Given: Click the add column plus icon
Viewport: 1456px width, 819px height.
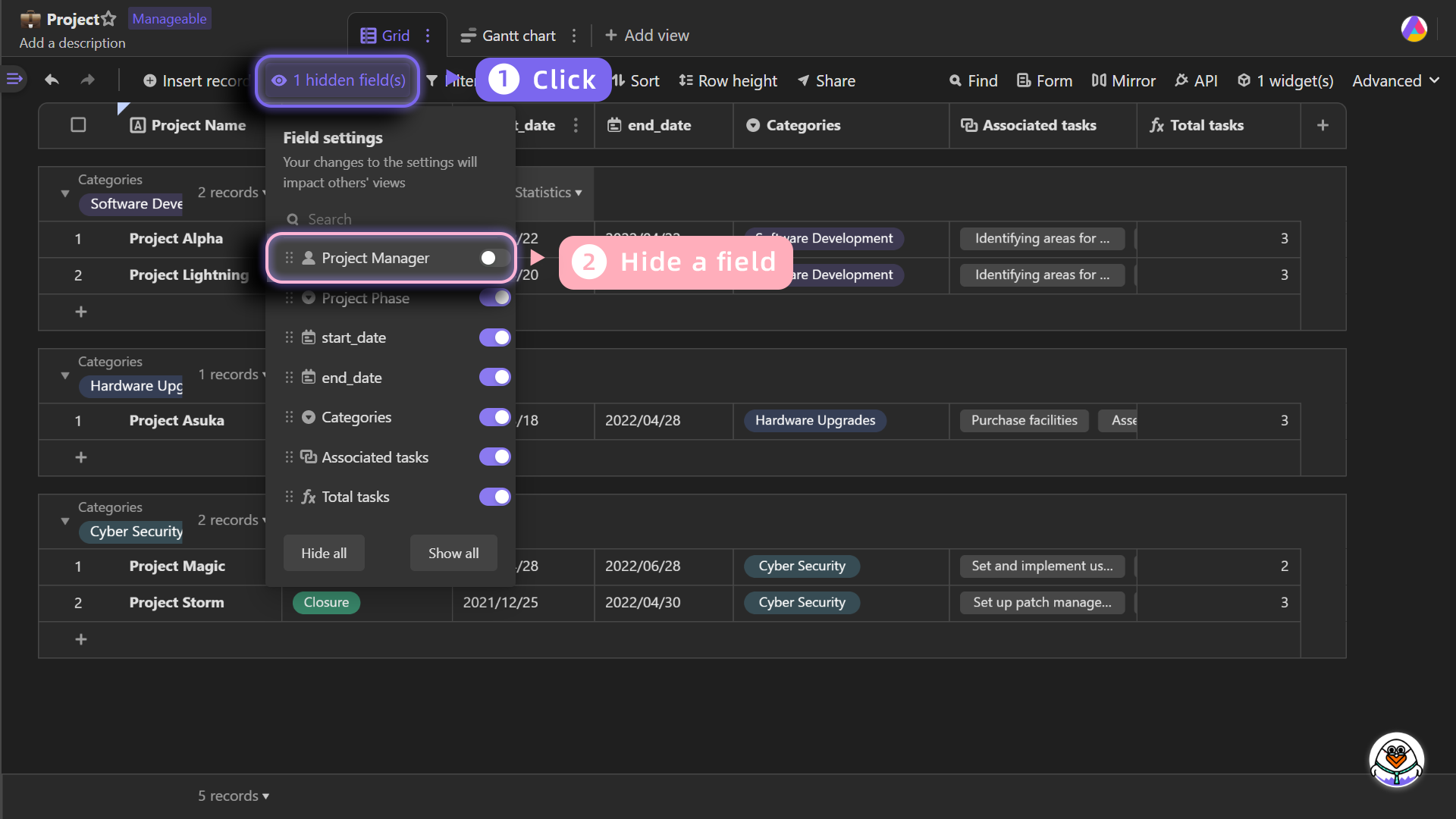Looking at the screenshot, I should pos(1323,125).
